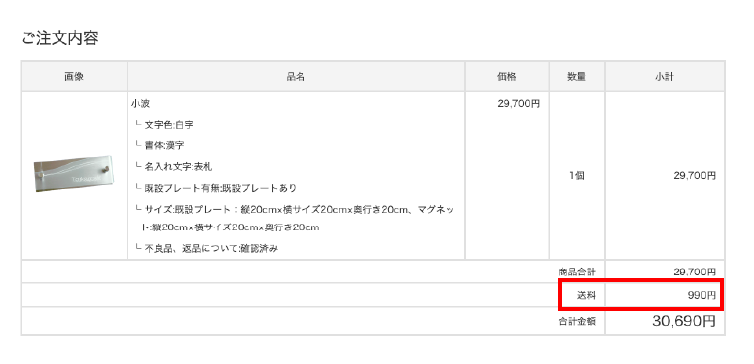This screenshot has height=364, width=754.
Task: Click the 1個 quantity cell
Action: pyautogui.click(x=577, y=176)
